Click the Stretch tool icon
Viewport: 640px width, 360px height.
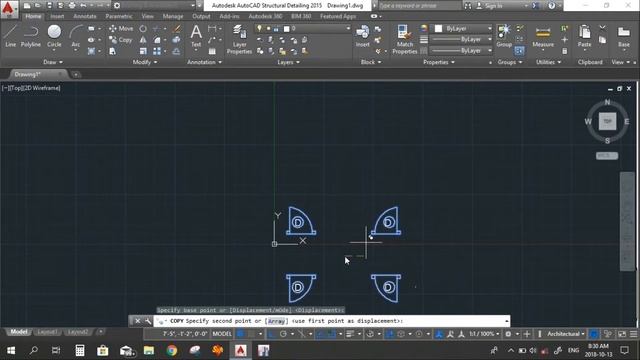[112, 51]
